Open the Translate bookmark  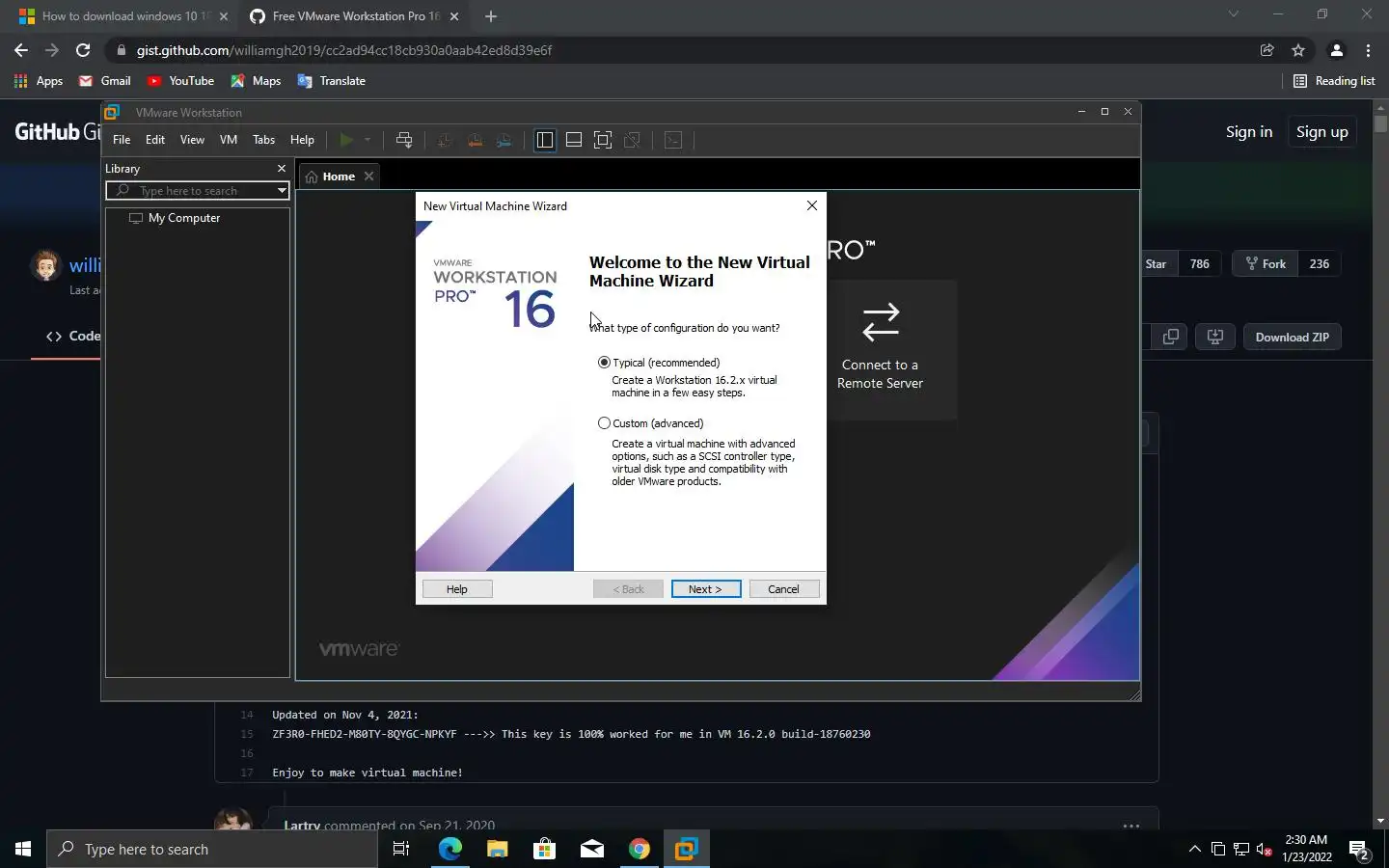point(332,81)
